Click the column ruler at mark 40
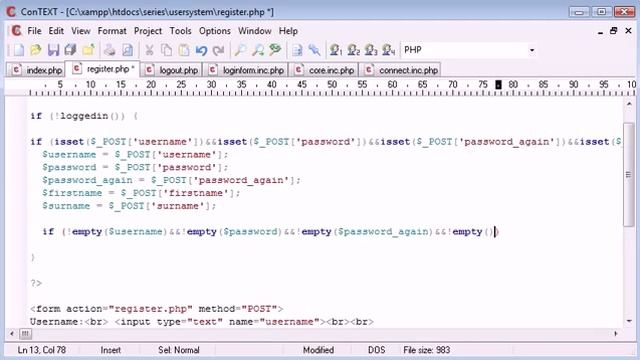This screenshot has height=360, width=640. [271, 85]
